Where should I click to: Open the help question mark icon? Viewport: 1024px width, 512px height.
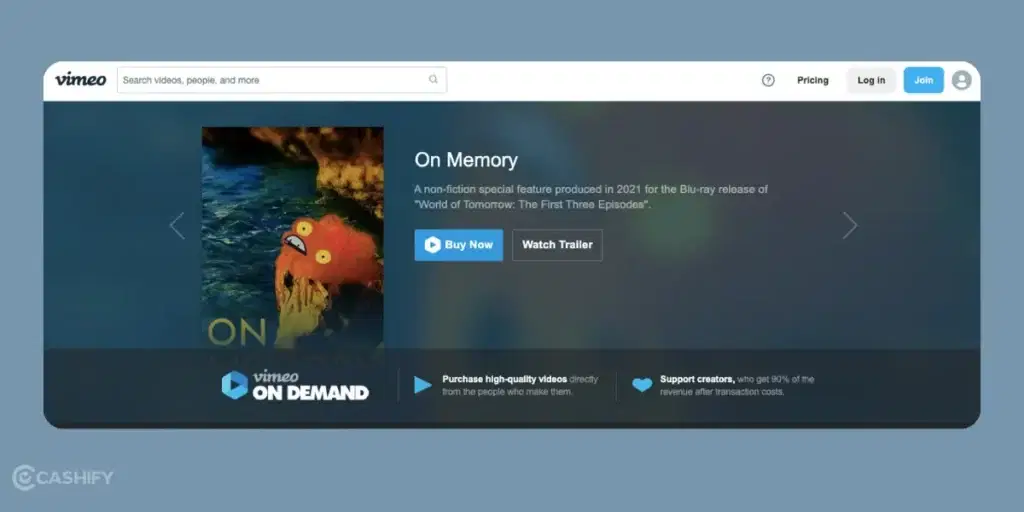[x=768, y=80]
